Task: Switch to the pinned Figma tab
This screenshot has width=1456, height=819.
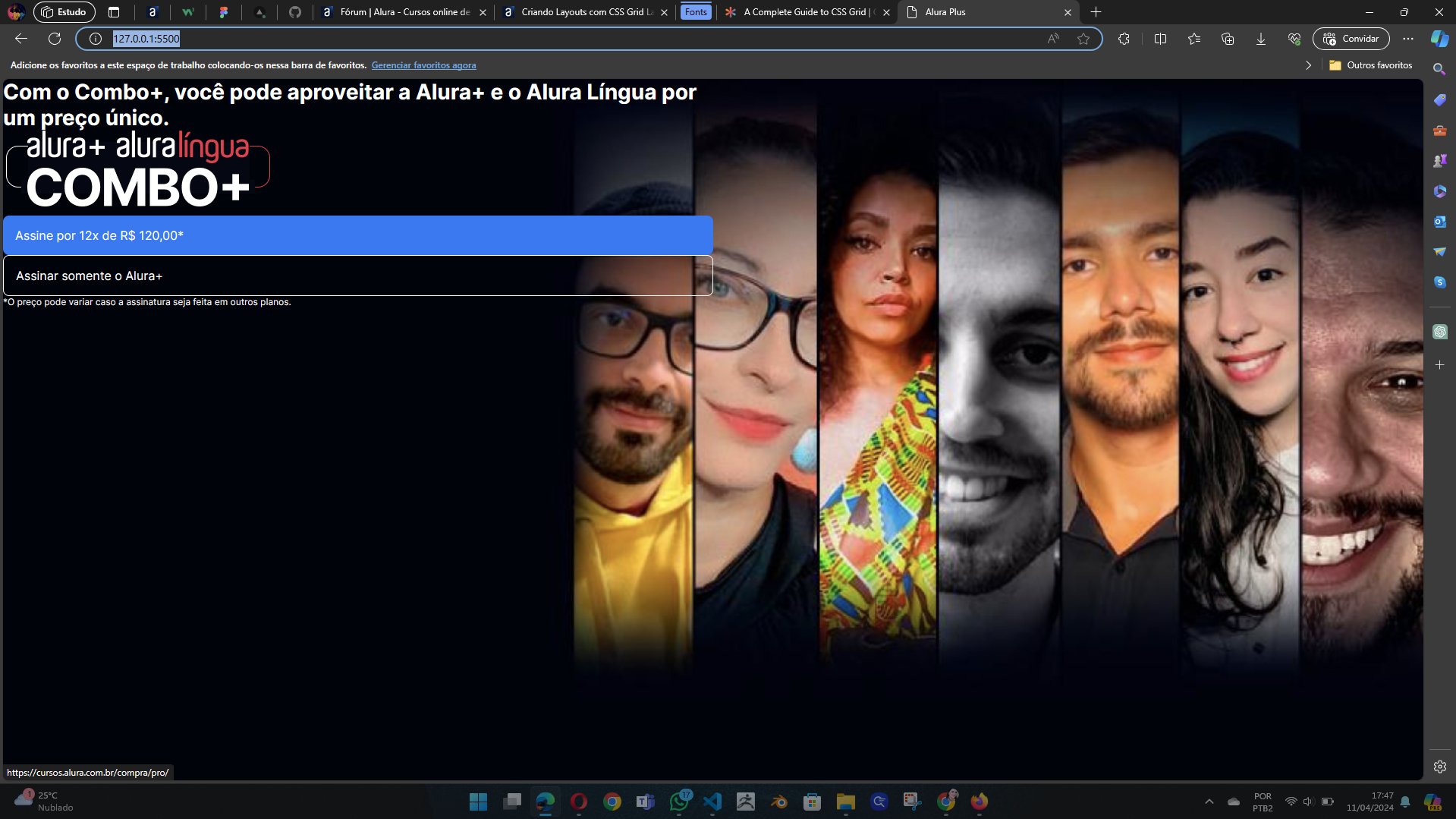Action: coord(223,12)
